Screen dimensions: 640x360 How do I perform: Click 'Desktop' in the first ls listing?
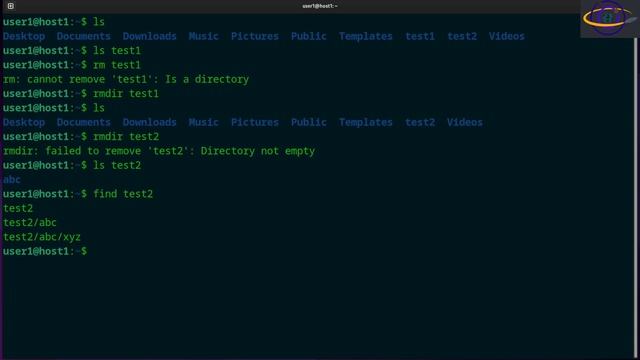[x=24, y=36]
